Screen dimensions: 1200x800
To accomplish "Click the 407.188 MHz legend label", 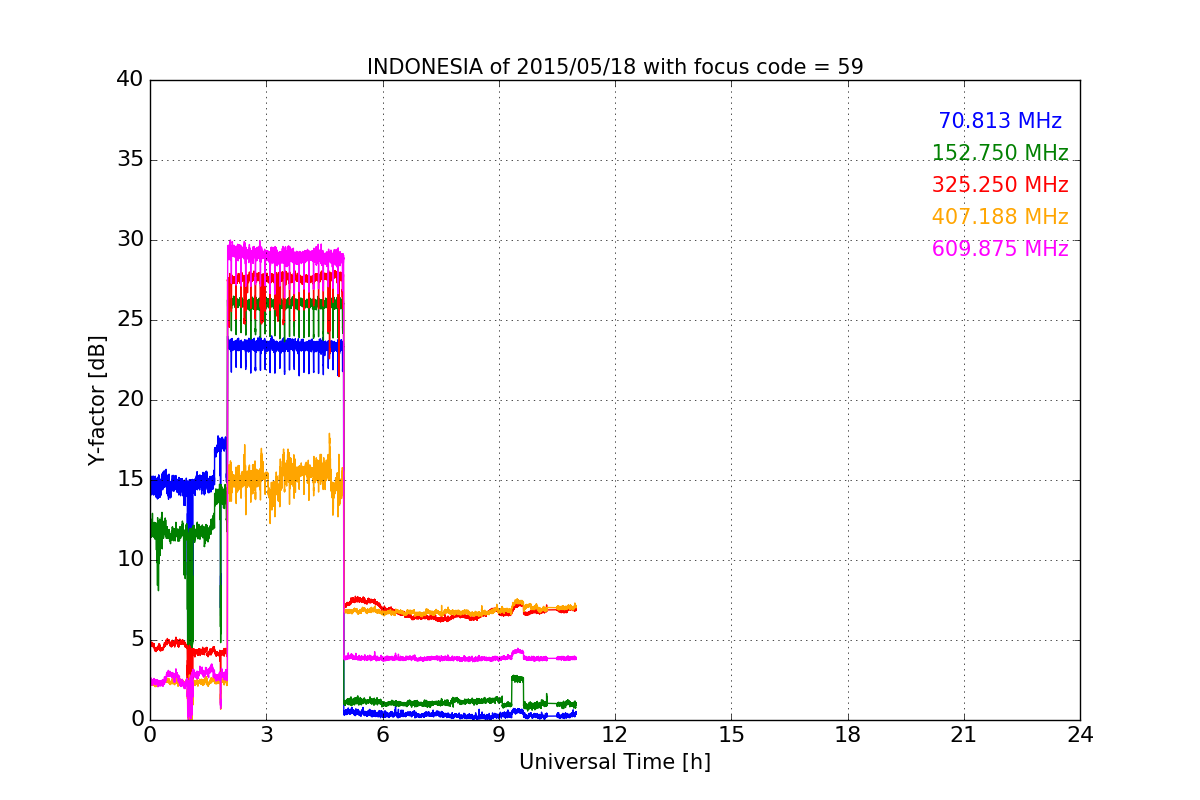I will click(x=1000, y=217).
